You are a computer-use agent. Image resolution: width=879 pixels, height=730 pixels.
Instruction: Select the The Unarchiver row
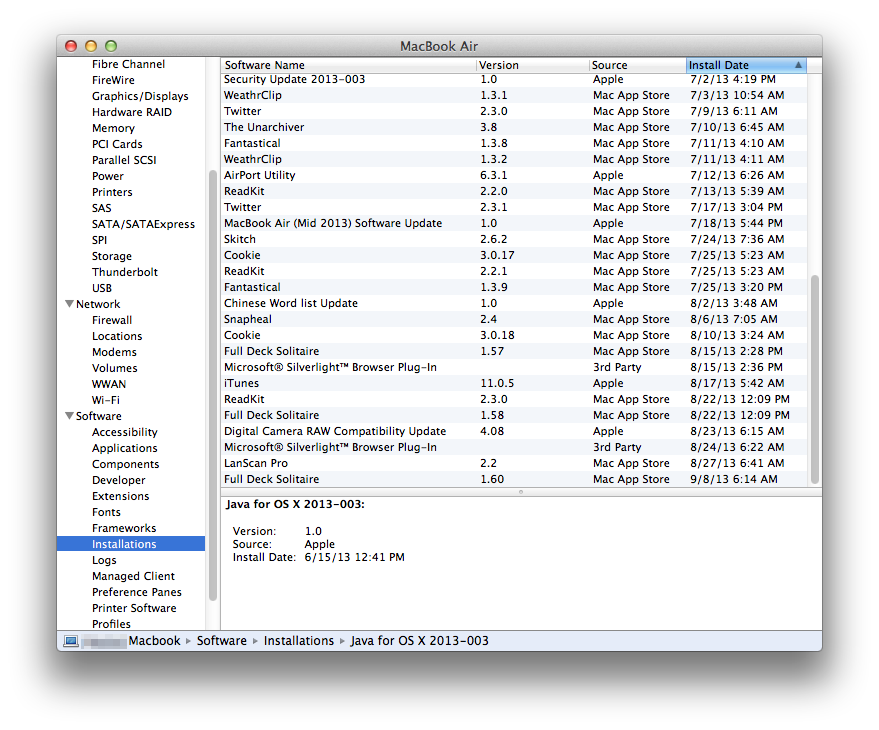(514, 127)
